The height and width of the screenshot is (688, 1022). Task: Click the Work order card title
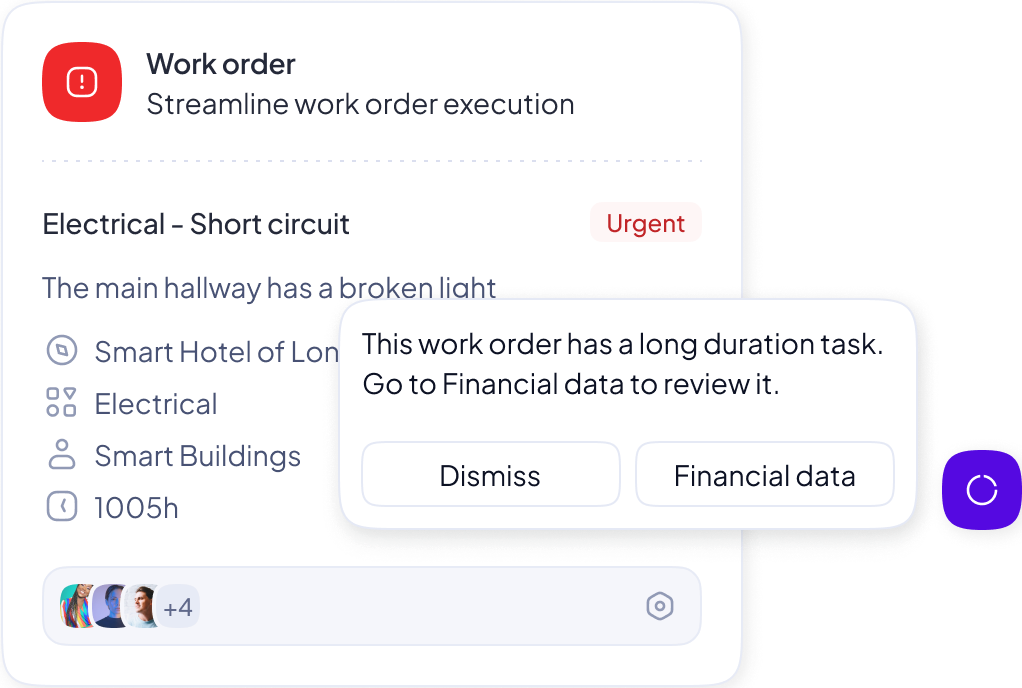(x=221, y=64)
